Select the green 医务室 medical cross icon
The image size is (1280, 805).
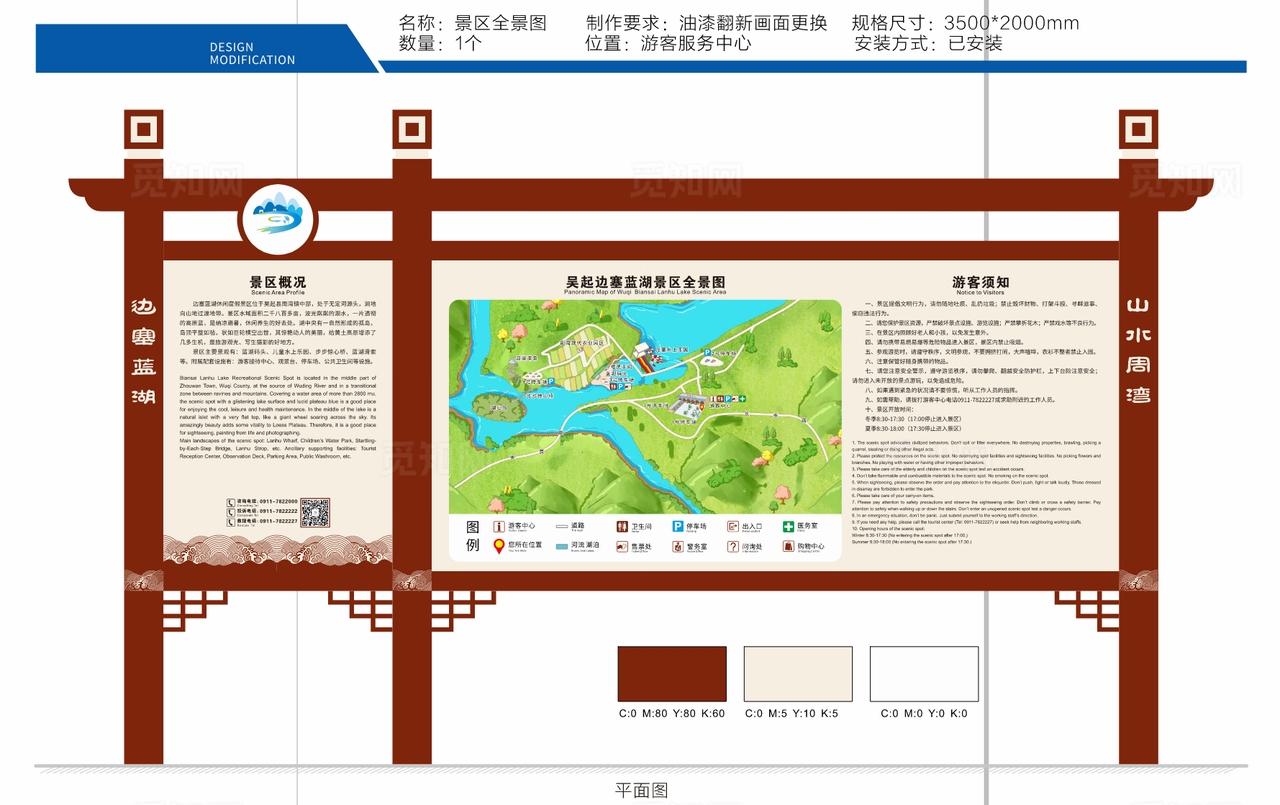[x=787, y=525]
